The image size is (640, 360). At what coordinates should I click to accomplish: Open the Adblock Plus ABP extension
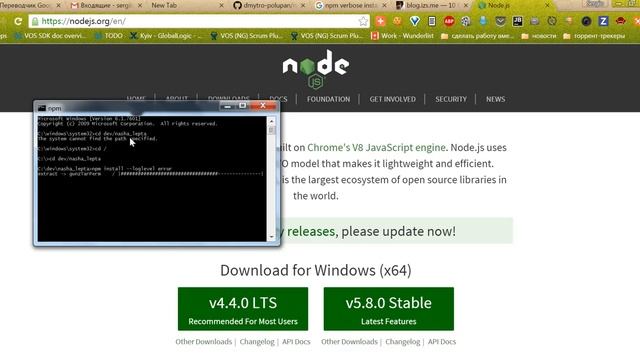pos(449,21)
